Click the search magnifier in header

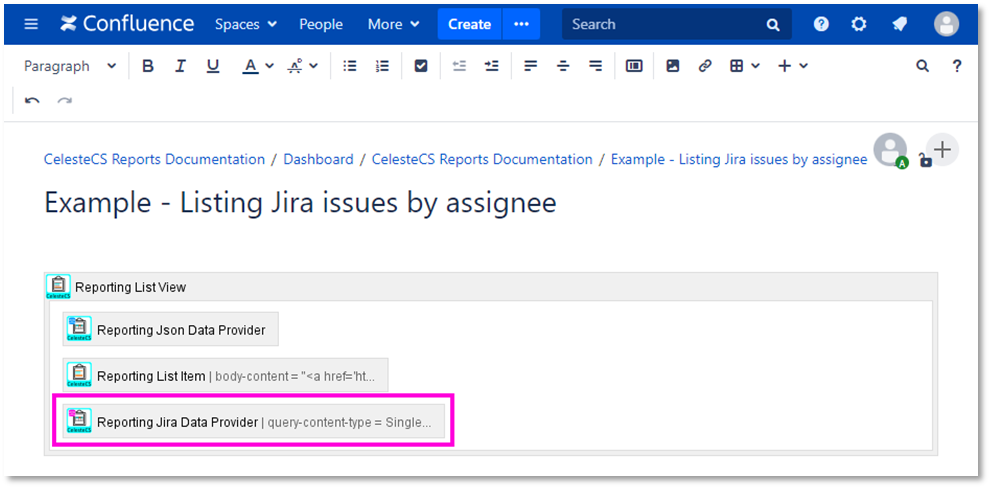773,25
